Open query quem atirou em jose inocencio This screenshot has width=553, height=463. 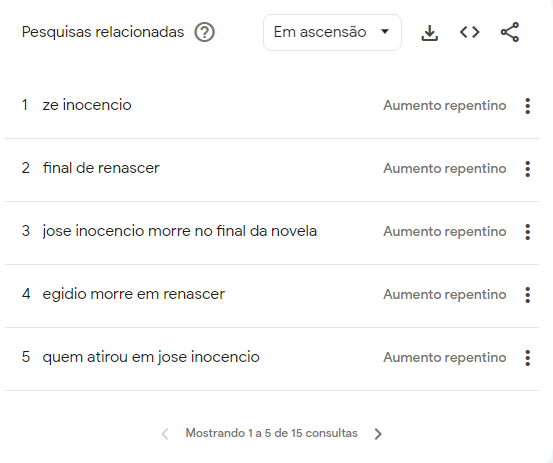[x=151, y=357]
